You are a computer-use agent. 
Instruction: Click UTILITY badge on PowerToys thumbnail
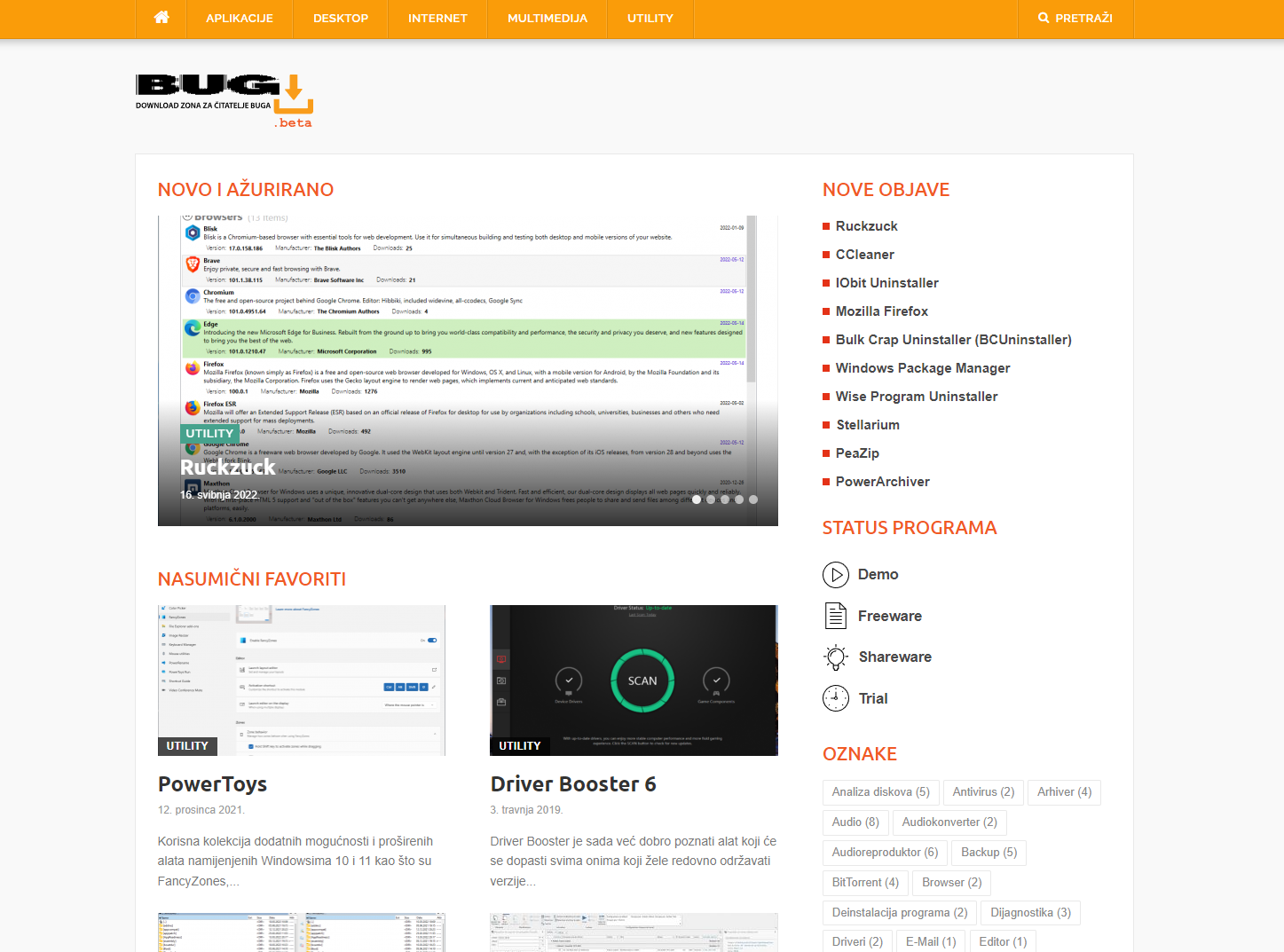[187, 746]
